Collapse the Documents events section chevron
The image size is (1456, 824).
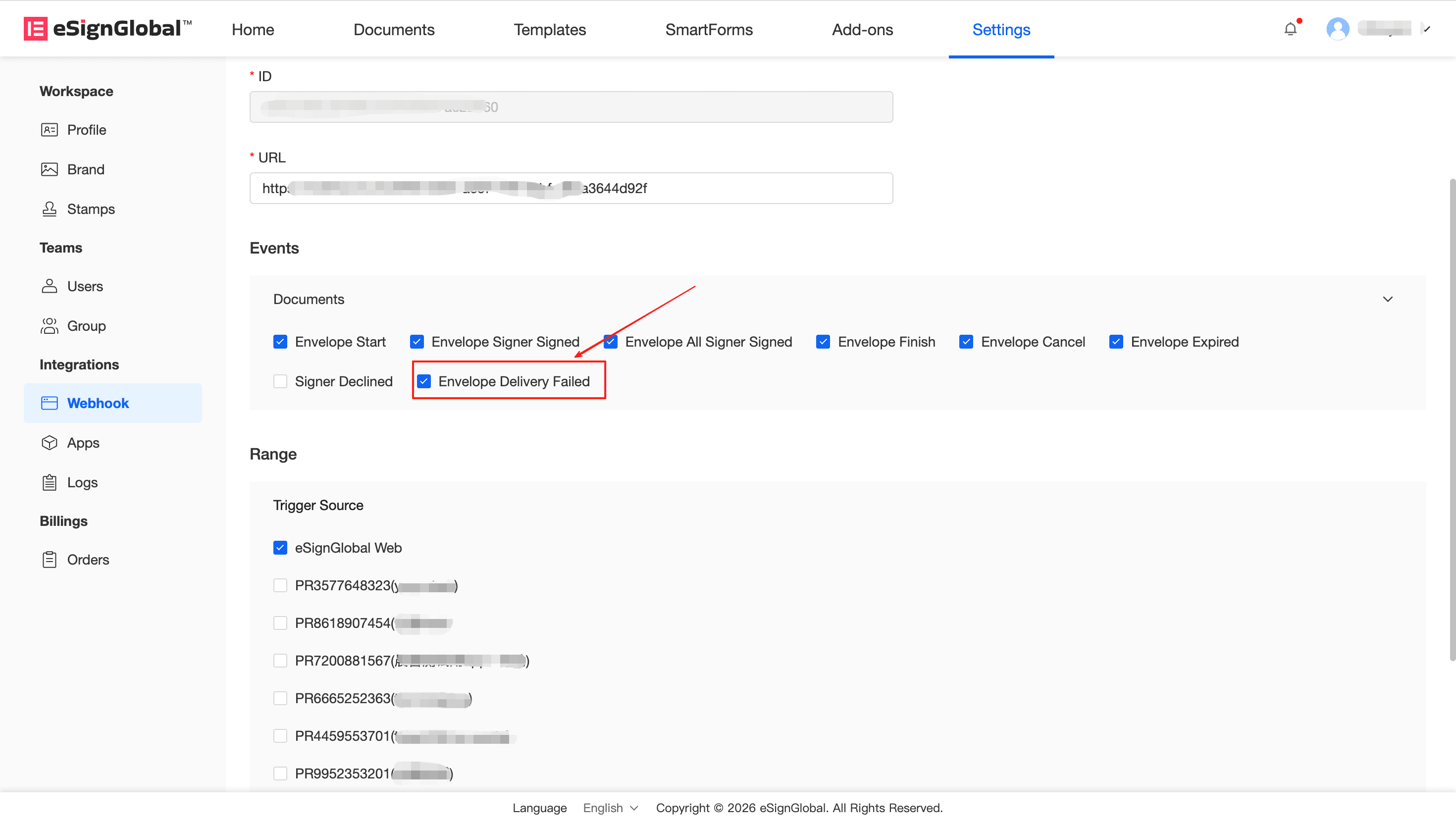click(x=1387, y=300)
